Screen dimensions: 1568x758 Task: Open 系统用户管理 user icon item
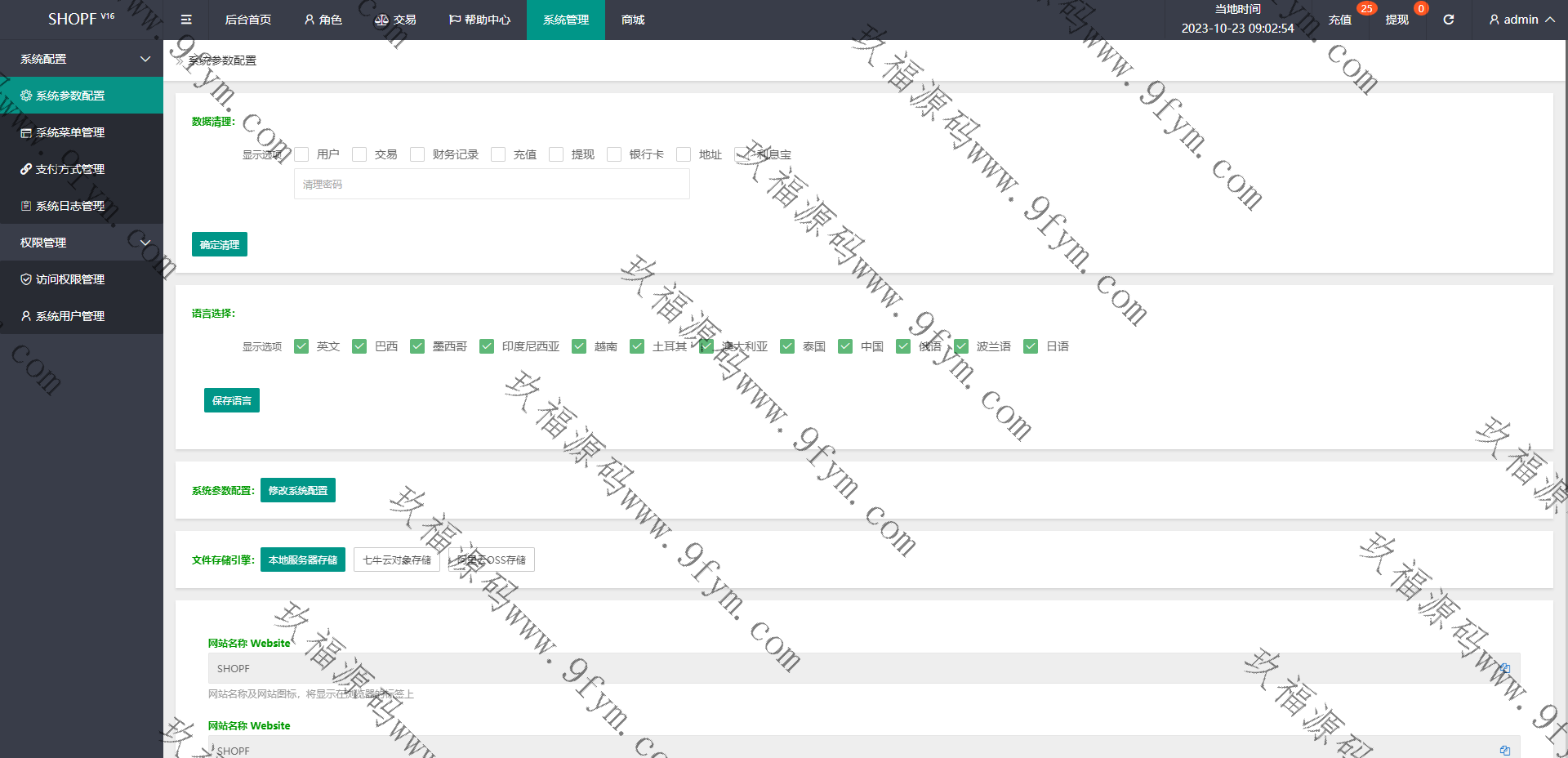point(26,316)
